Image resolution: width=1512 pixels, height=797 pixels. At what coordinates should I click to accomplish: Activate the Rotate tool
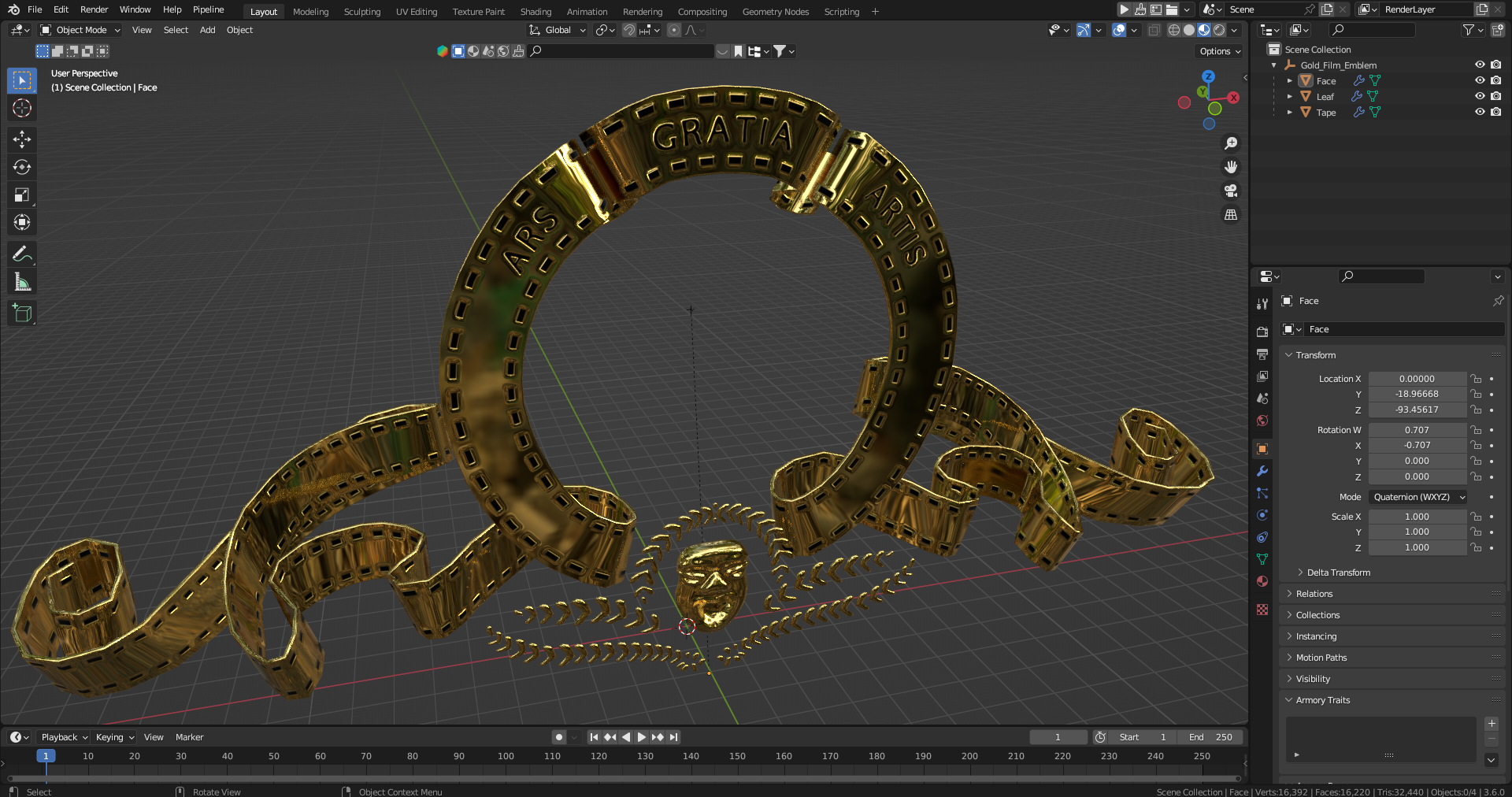(x=22, y=167)
